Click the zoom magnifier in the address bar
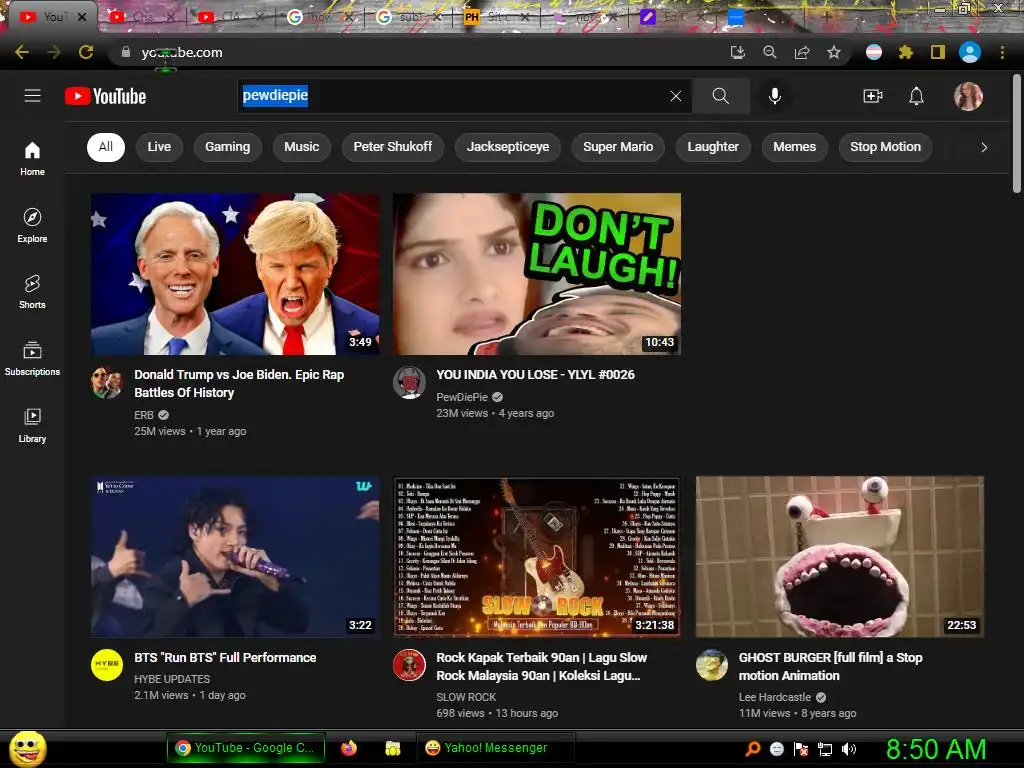 [770, 52]
